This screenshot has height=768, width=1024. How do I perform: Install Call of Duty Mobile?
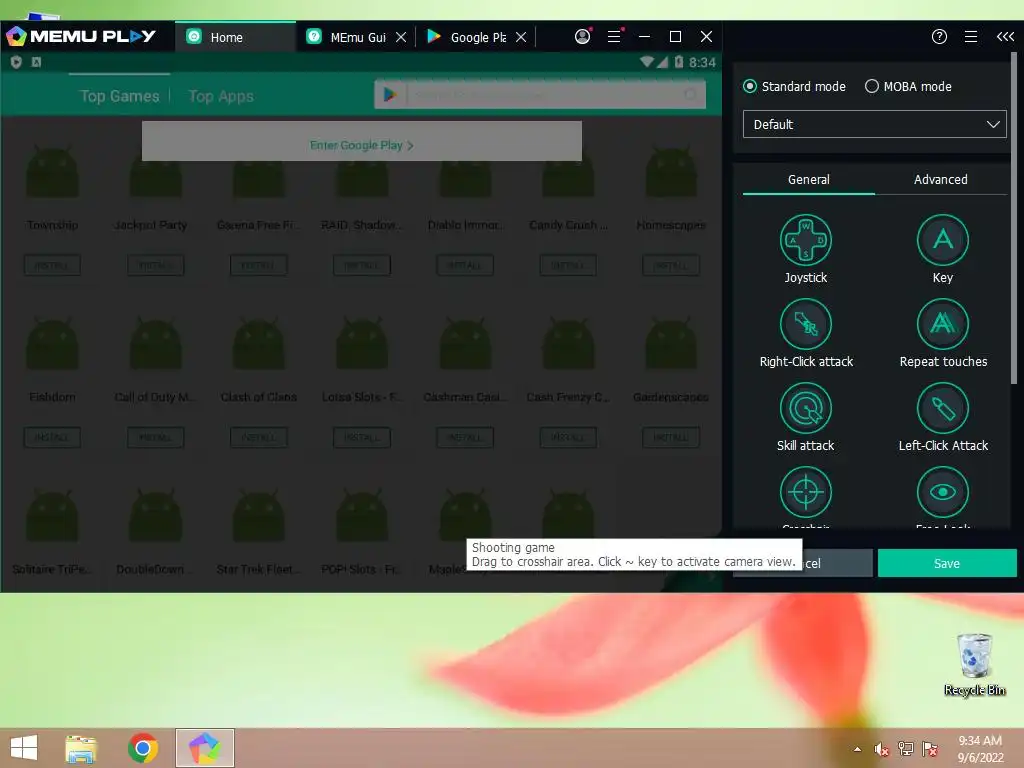click(155, 437)
